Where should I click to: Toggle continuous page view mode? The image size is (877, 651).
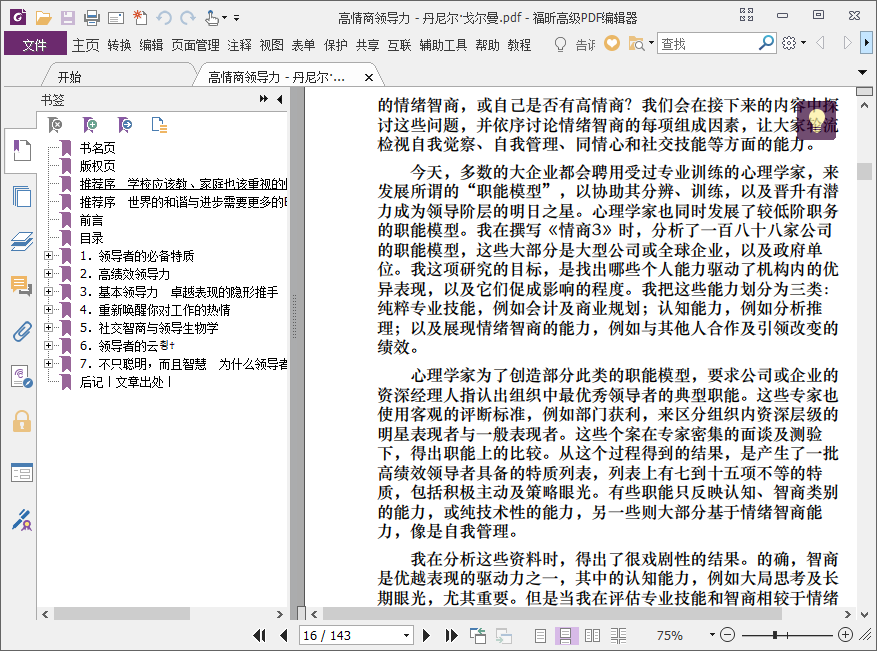click(566, 636)
